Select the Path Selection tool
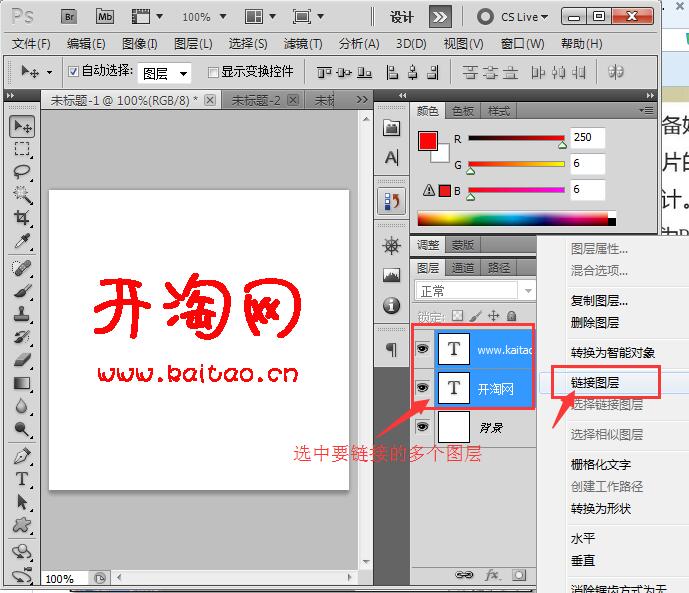689x593 pixels. [x=22, y=502]
